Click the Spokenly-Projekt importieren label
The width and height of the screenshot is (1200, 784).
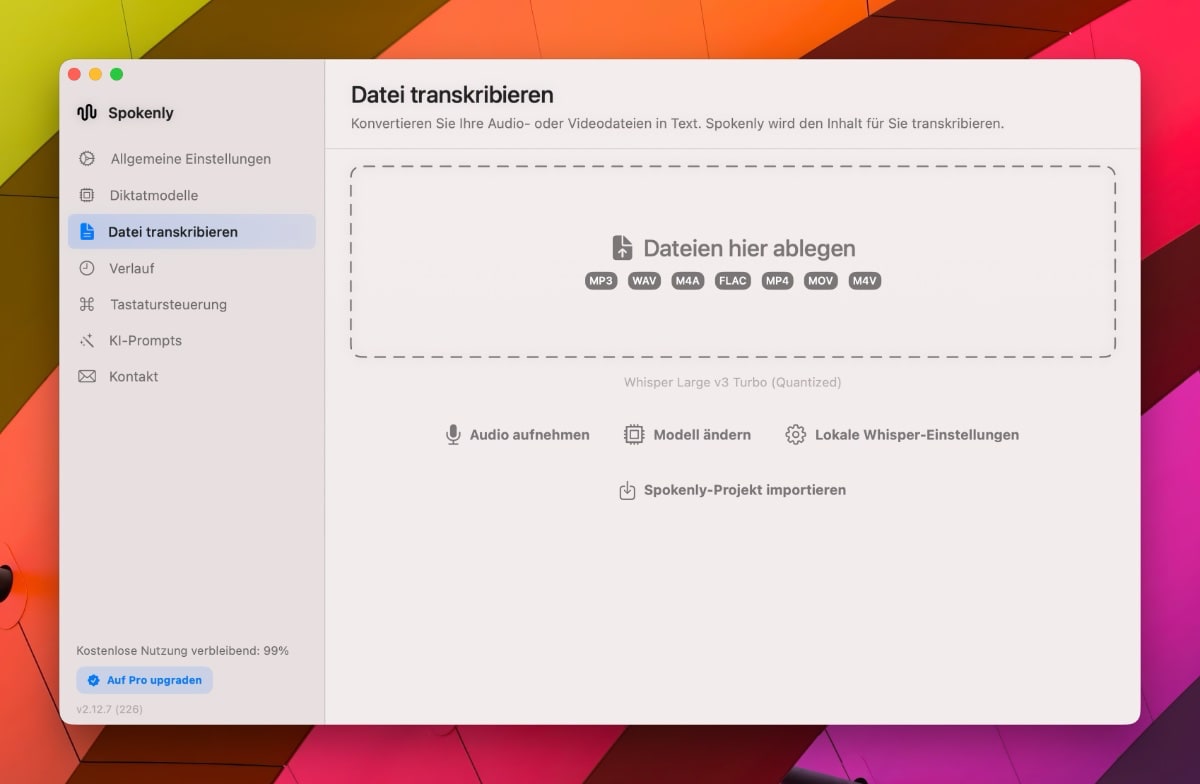[x=744, y=490]
